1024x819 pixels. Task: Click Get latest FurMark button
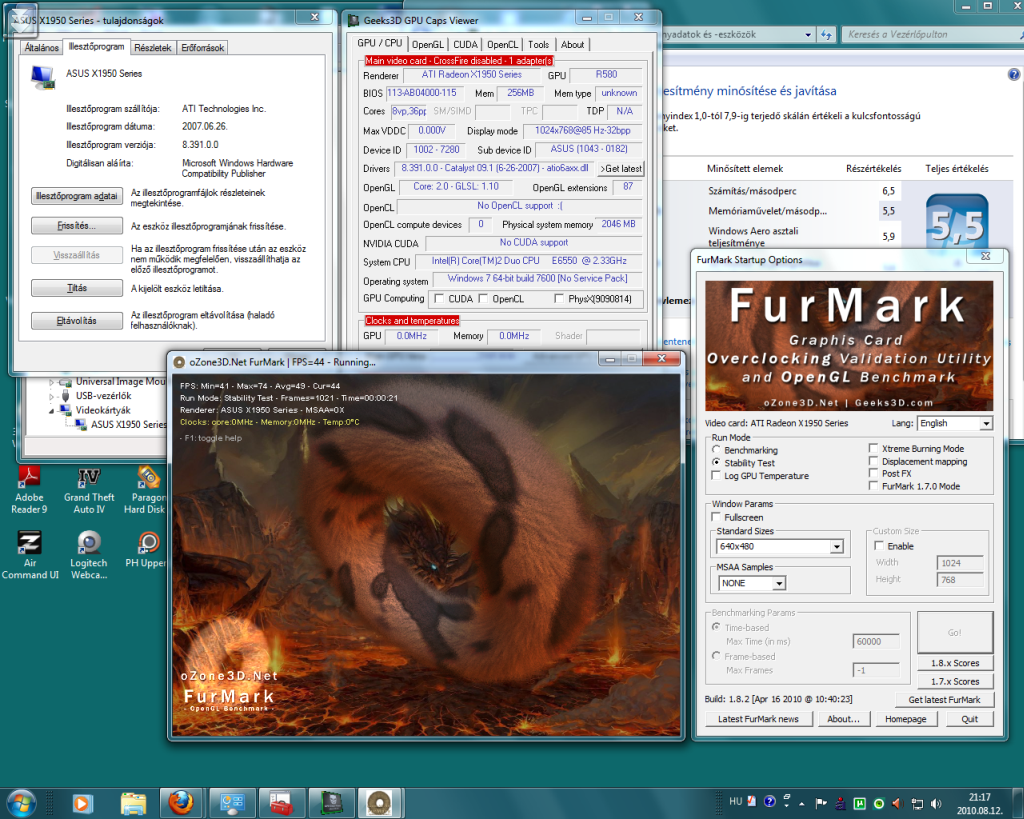coord(944,699)
